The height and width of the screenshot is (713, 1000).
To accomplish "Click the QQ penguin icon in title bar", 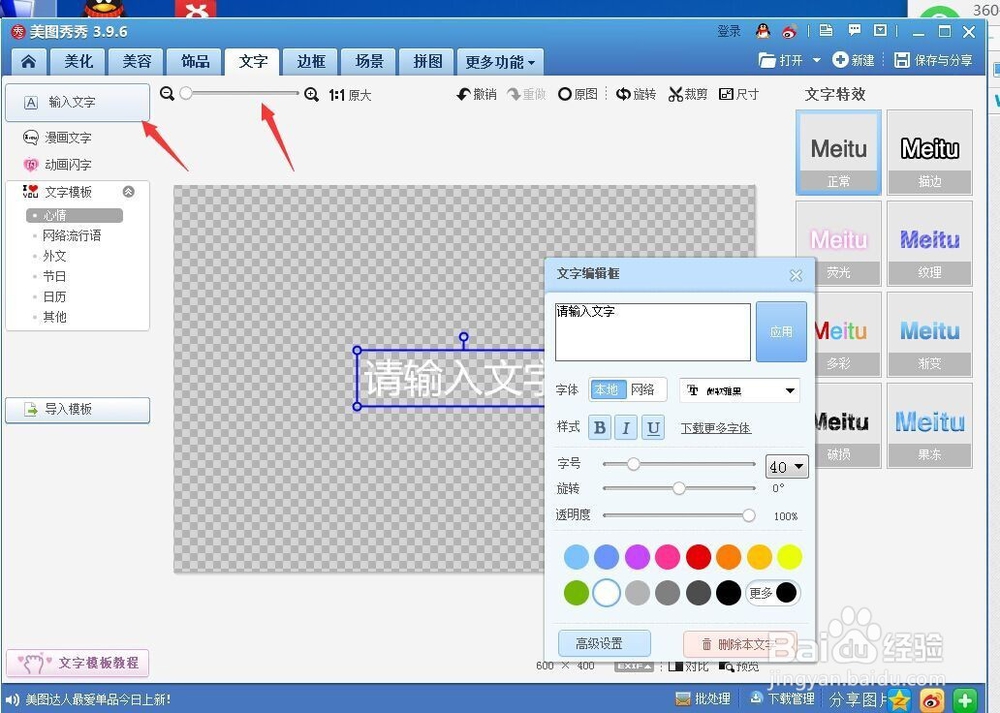I will tap(763, 31).
